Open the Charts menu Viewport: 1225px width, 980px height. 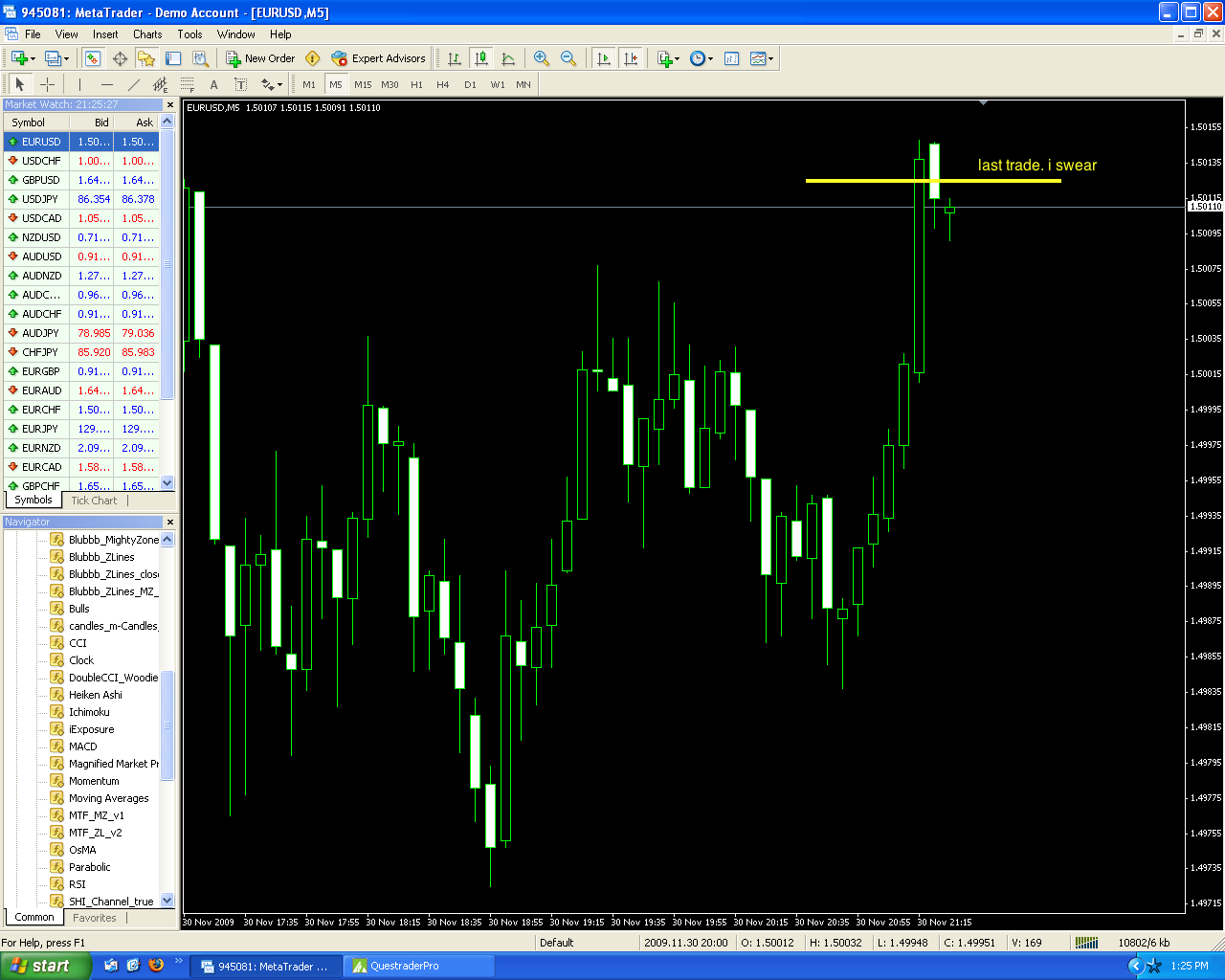pyautogui.click(x=147, y=33)
